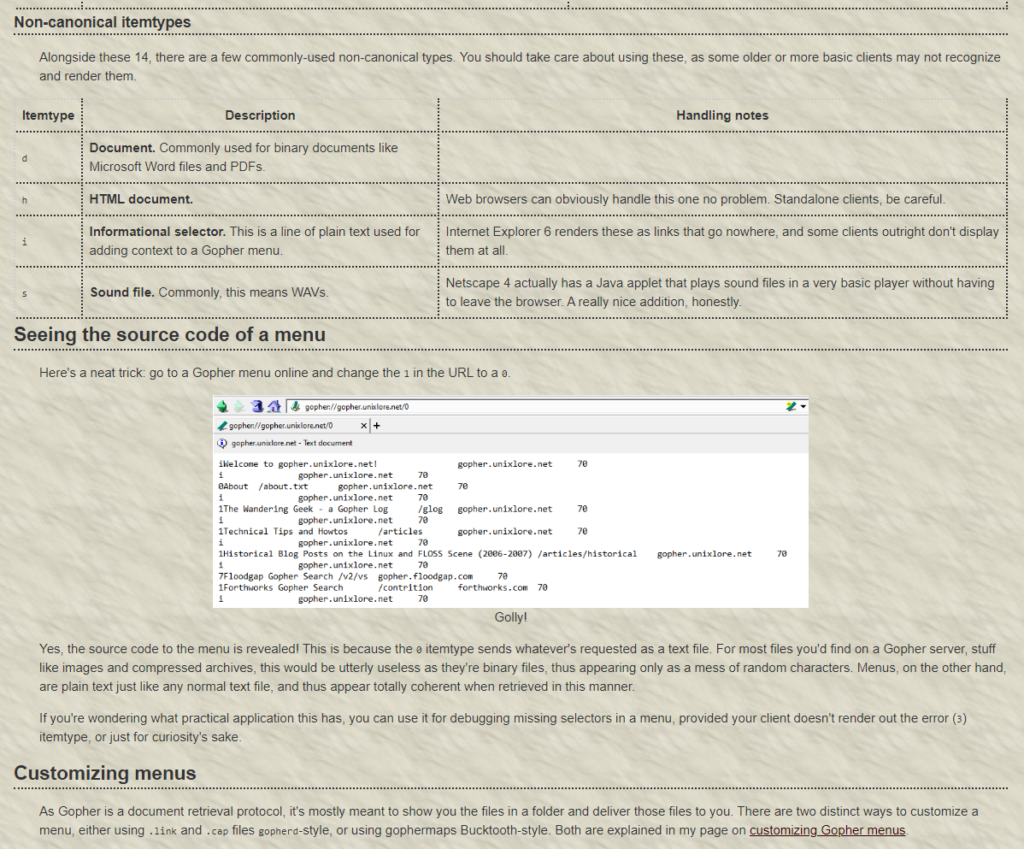
Task: Click the home icon in embedded browser
Action: tap(273, 407)
